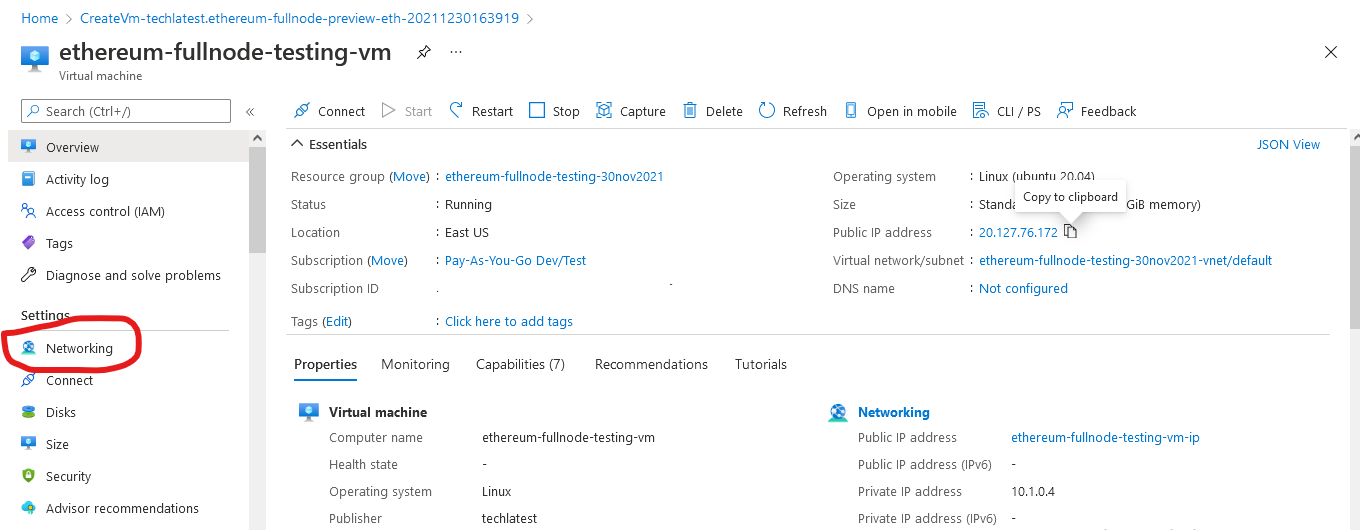
Task: Click Edit link next to Tags
Action: (x=336, y=321)
